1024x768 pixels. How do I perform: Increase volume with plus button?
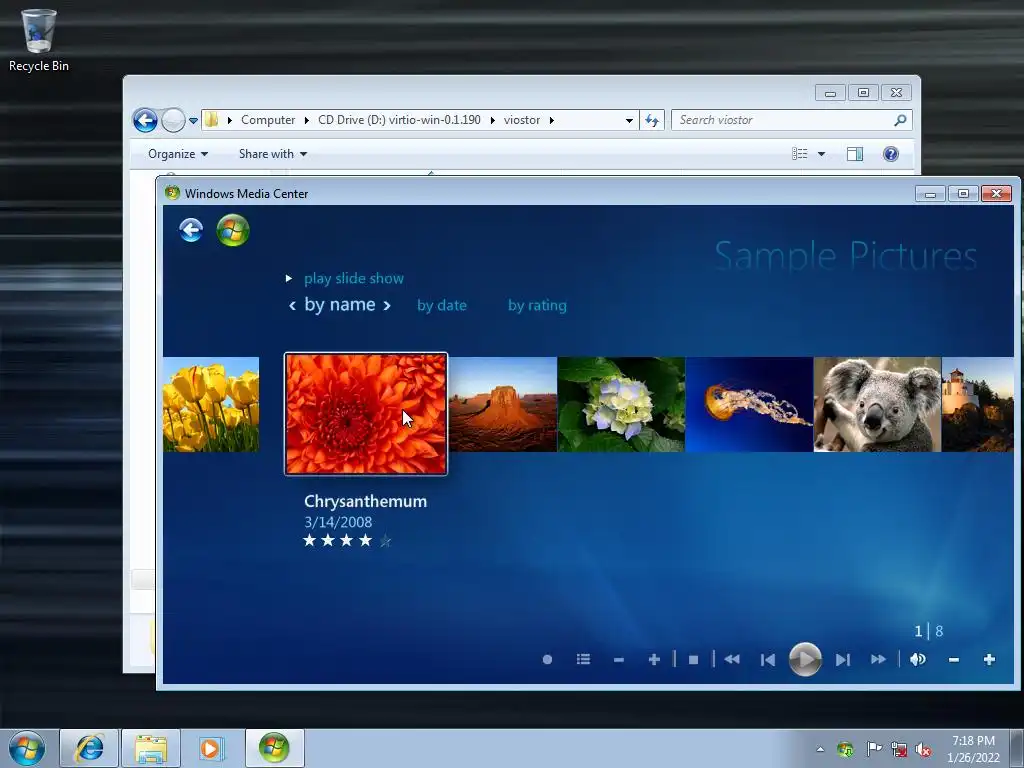click(x=989, y=660)
